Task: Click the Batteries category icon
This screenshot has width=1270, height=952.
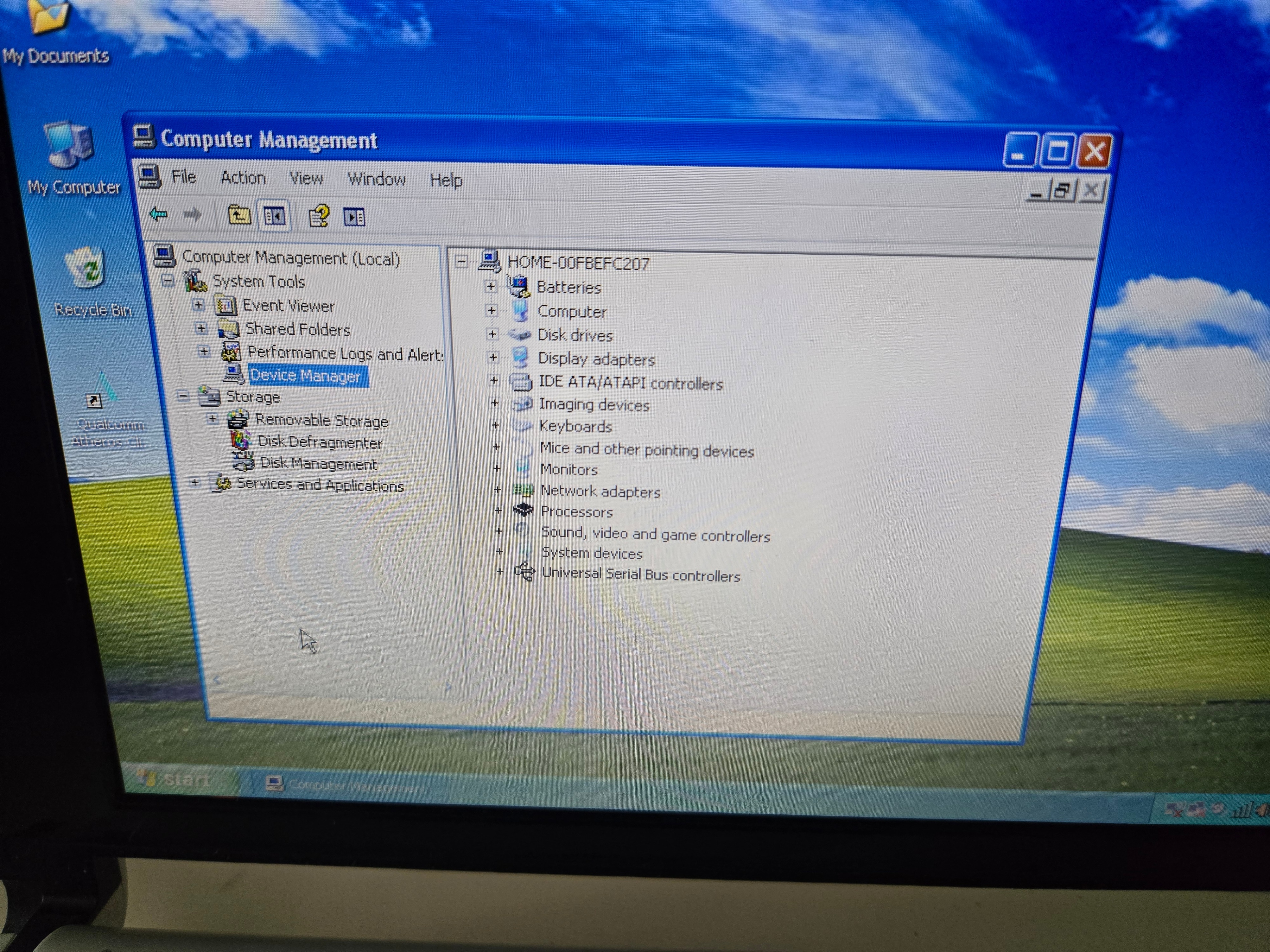Action: [518, 286]
